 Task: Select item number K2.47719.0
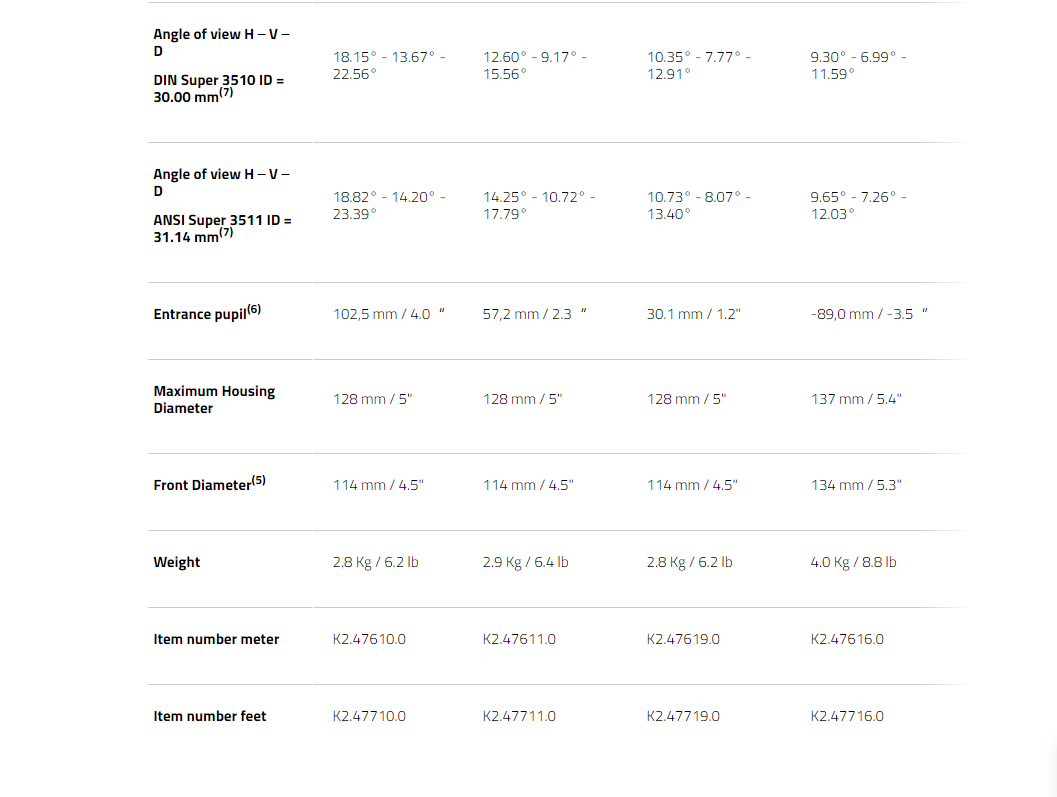coord(683,715)
